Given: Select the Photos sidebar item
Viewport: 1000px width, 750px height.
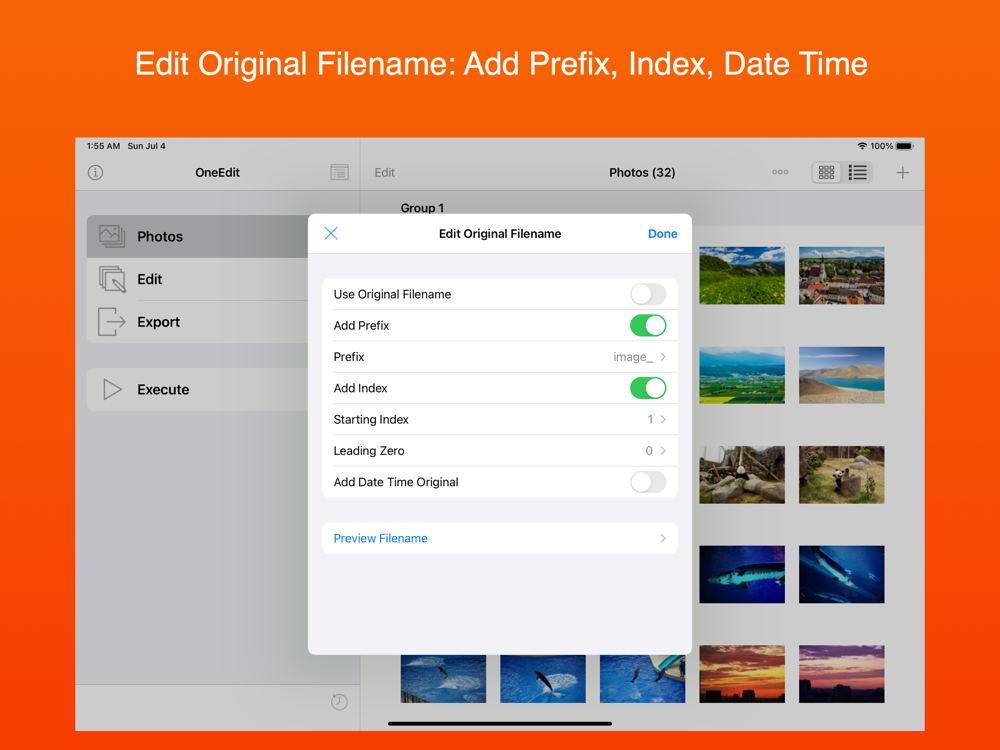Looking at the screenshot, I should click(198, 237).
